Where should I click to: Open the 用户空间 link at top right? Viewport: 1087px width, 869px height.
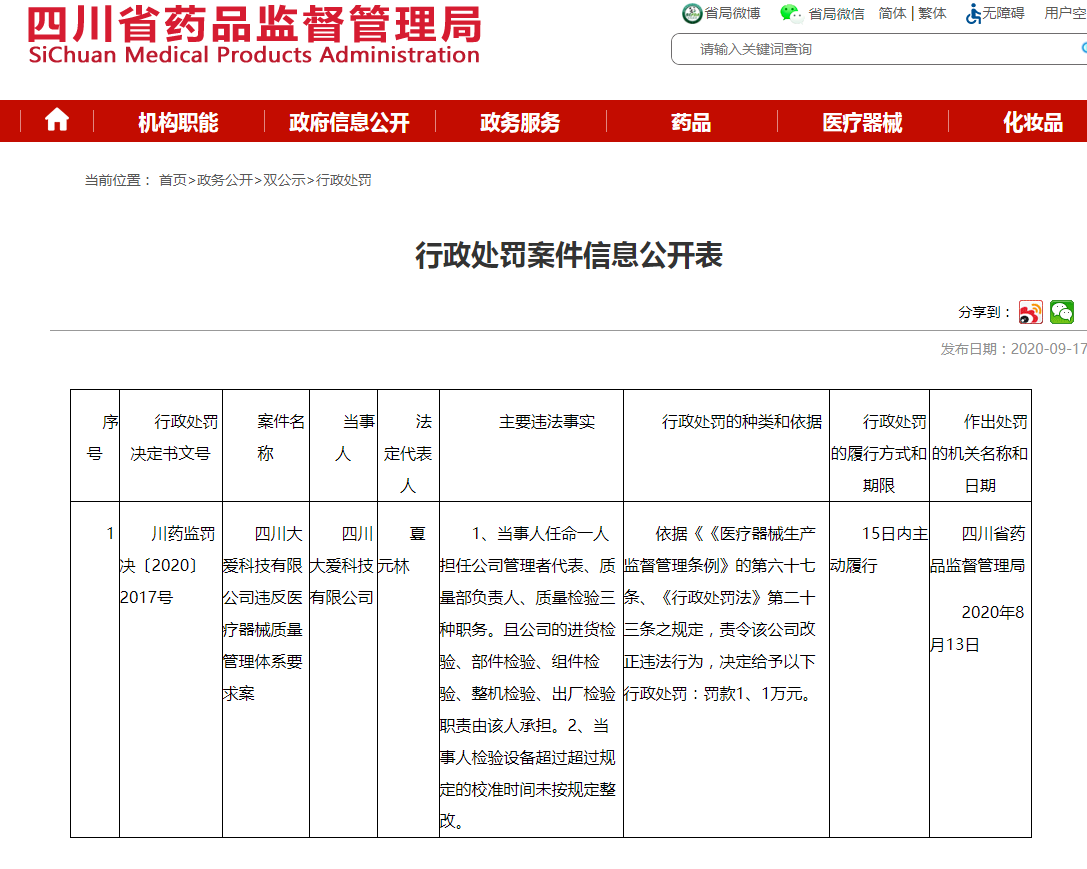click(x=1066, y=13)
